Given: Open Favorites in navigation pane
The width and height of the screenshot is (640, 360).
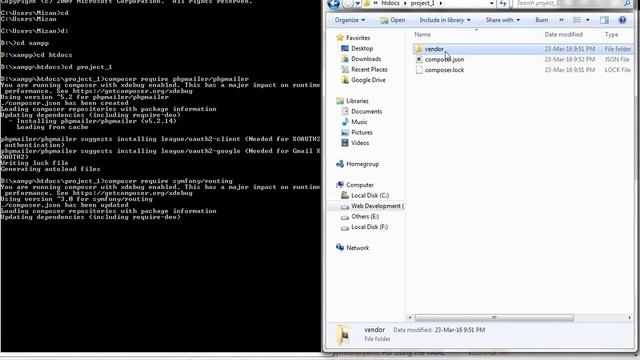Looking at the screenshot, I should tap(358, 38).
